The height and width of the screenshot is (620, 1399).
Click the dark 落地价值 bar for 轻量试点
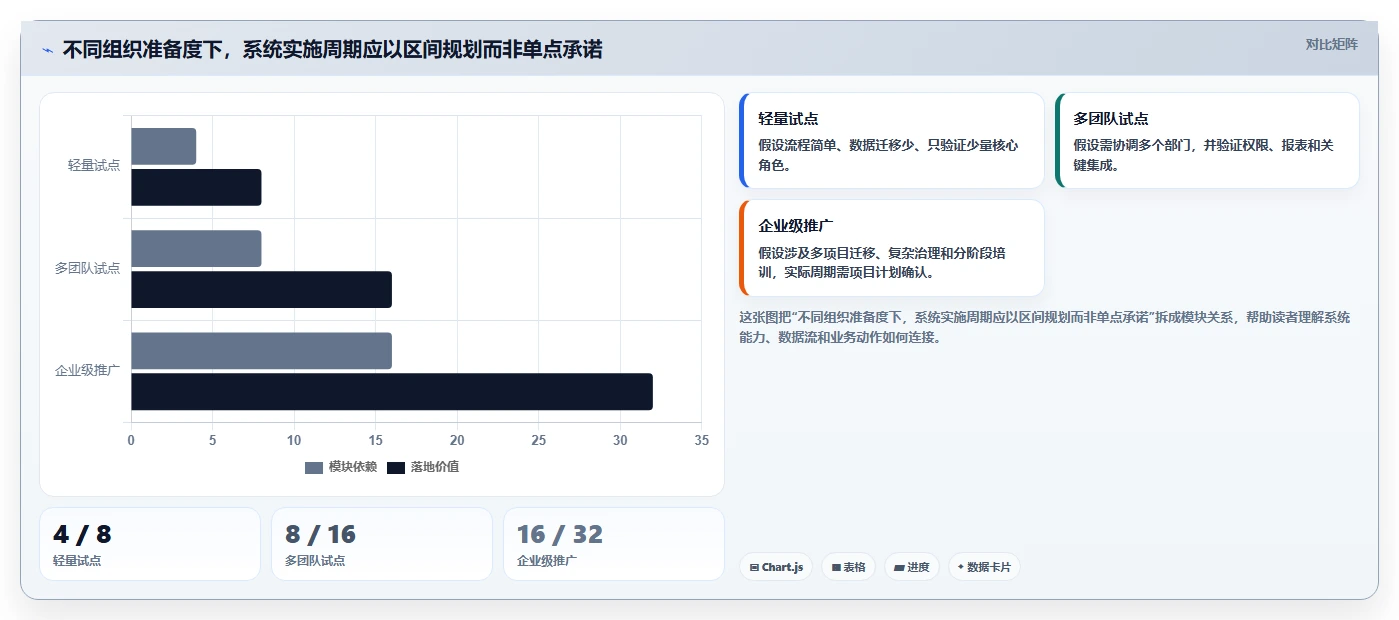click(x=196, y=187)
